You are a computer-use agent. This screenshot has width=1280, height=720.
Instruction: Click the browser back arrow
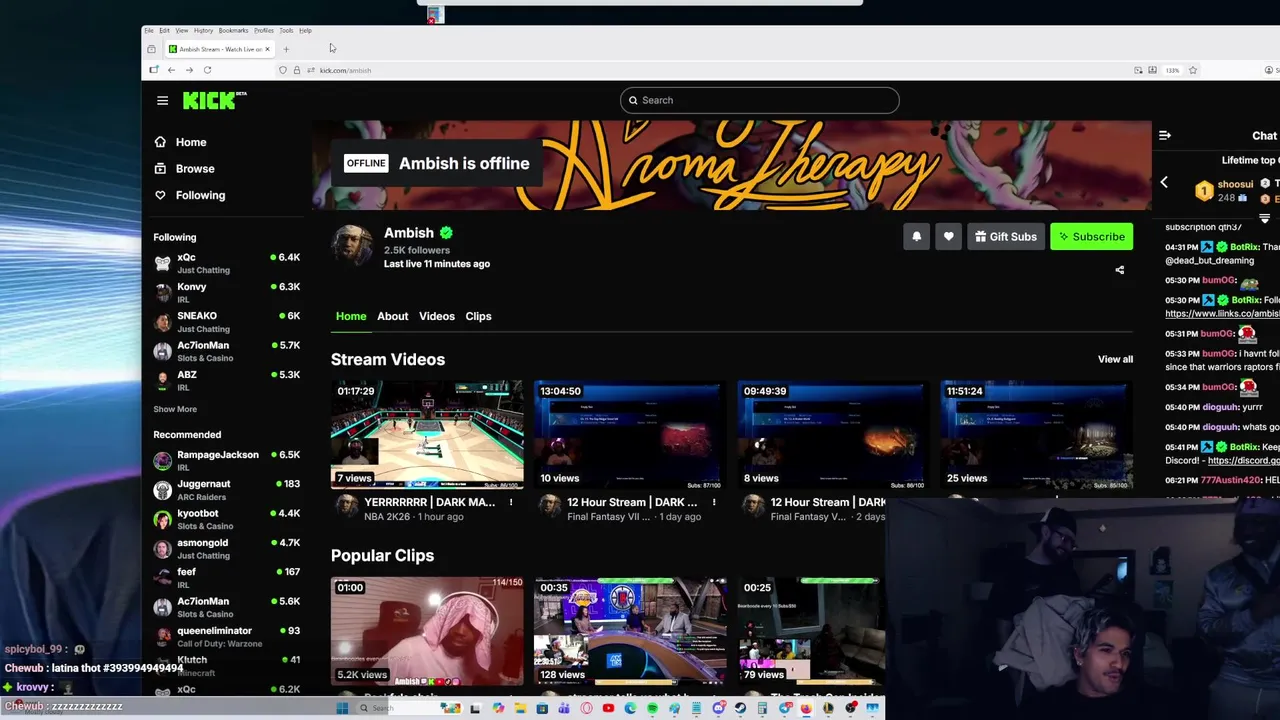(171, 70)
